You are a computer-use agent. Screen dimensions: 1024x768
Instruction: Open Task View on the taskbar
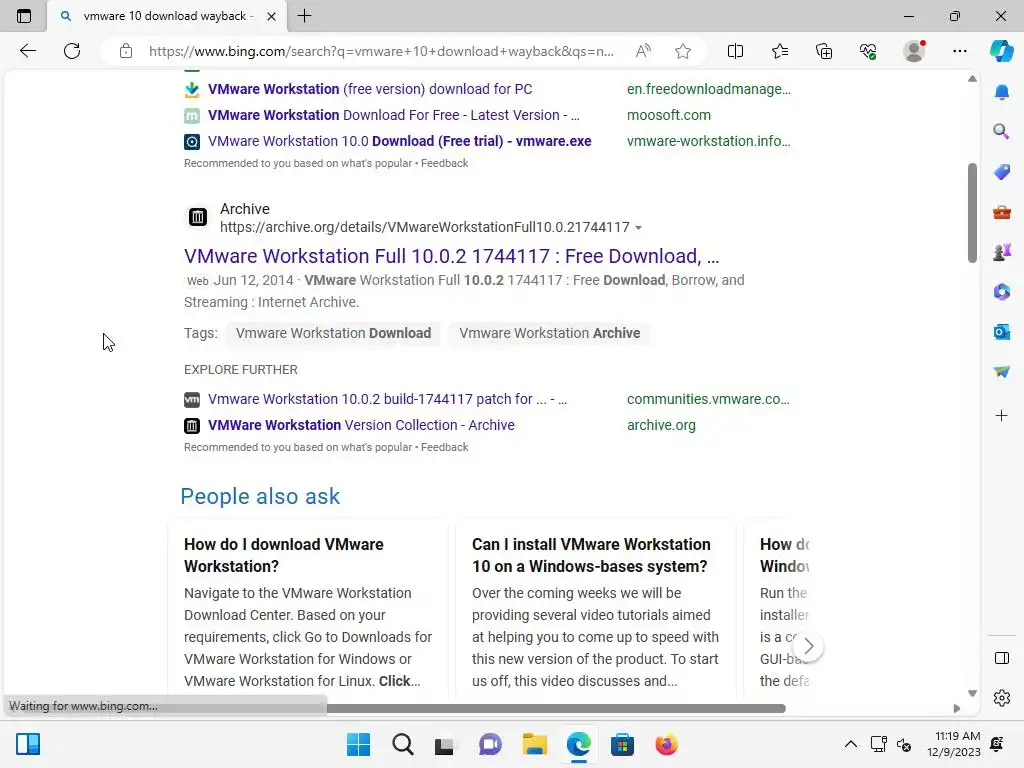[445, 744]
